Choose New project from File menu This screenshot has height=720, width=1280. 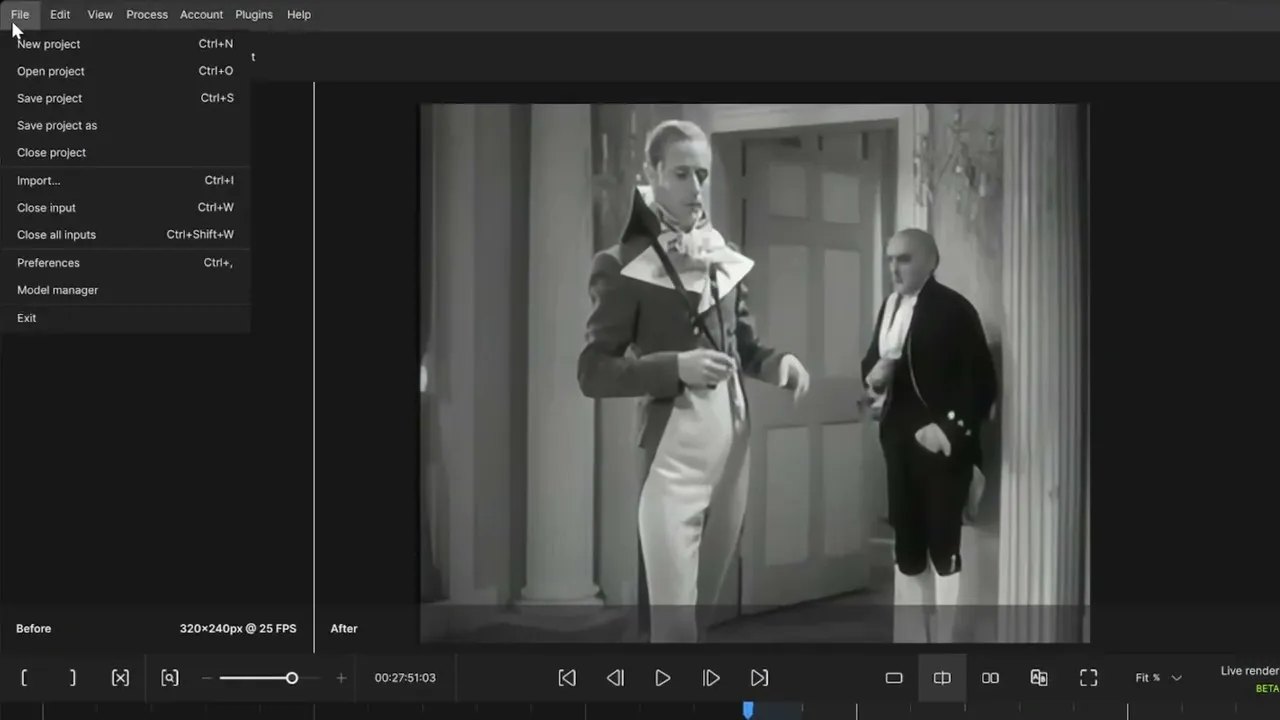[x=125, y=44]
